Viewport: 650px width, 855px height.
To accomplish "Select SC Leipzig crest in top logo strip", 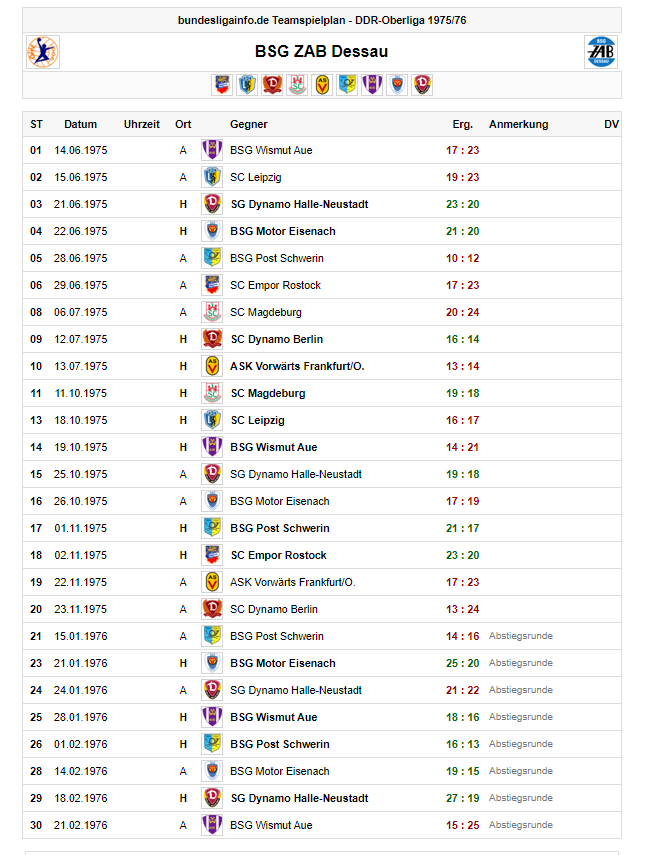I will click(x=247, y=85).
